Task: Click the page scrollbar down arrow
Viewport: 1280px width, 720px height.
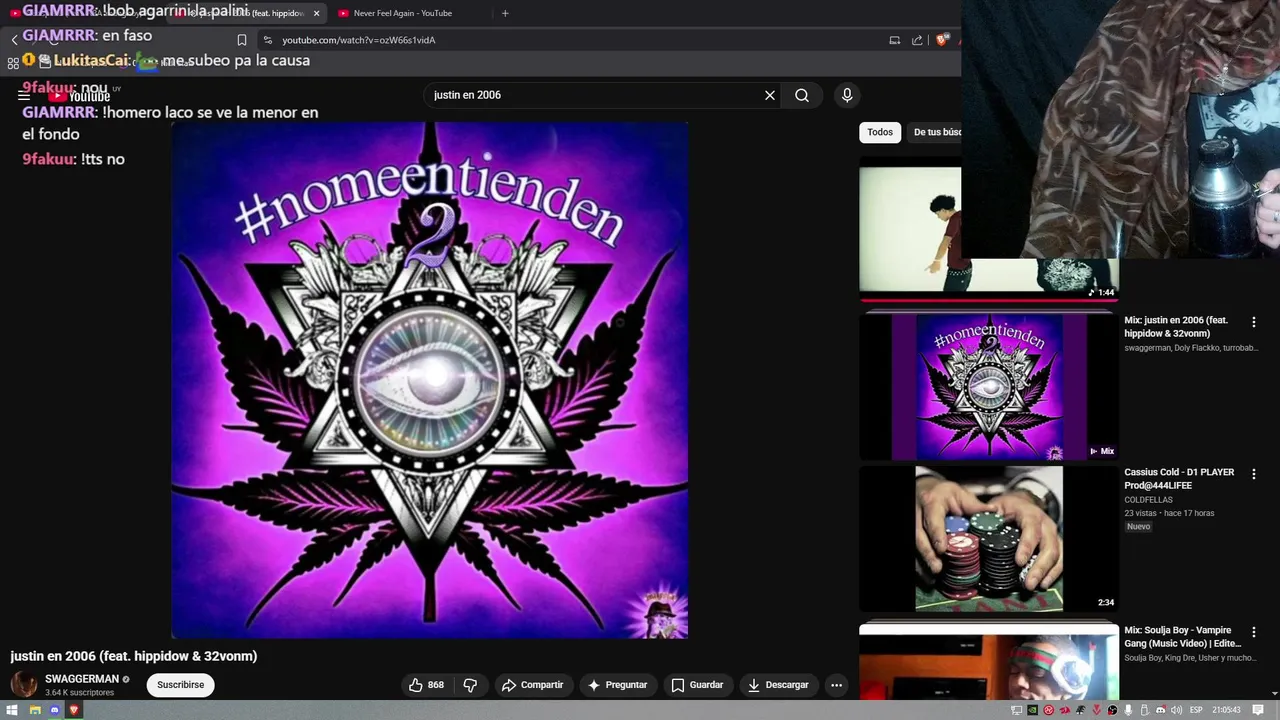Action: click(x=1274, y=693)
